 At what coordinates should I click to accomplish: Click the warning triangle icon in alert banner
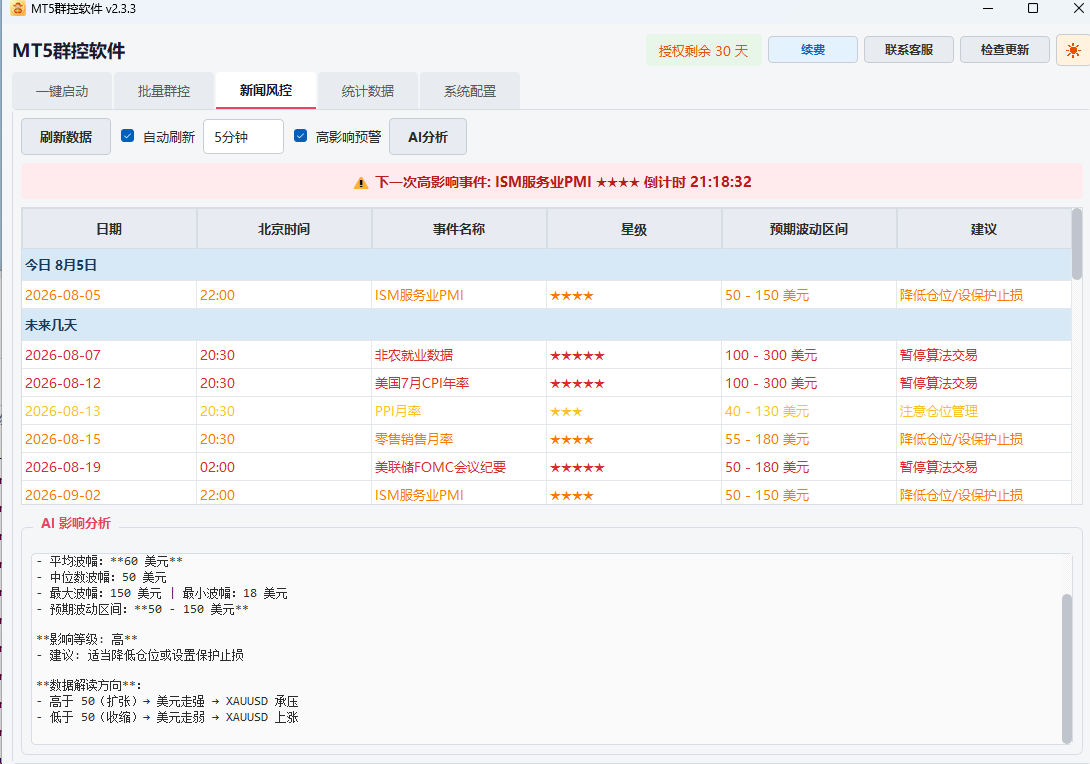click(x=361, y=183)
